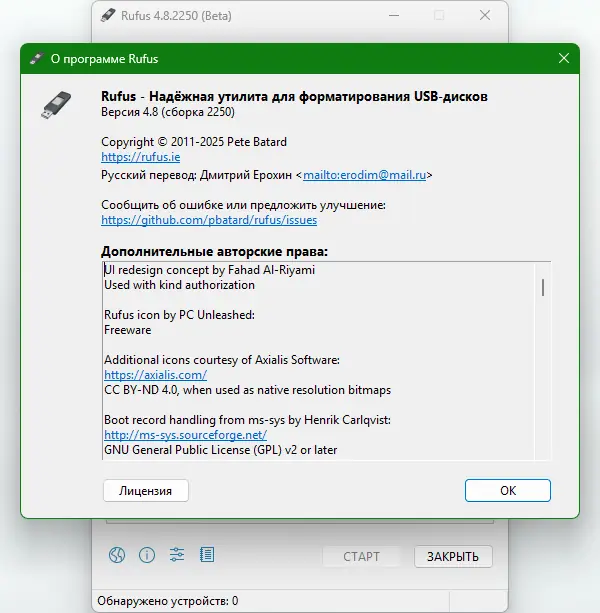Click the large USB drive icon in About dialog
This screenshot has width=600, height=613.
56,105
